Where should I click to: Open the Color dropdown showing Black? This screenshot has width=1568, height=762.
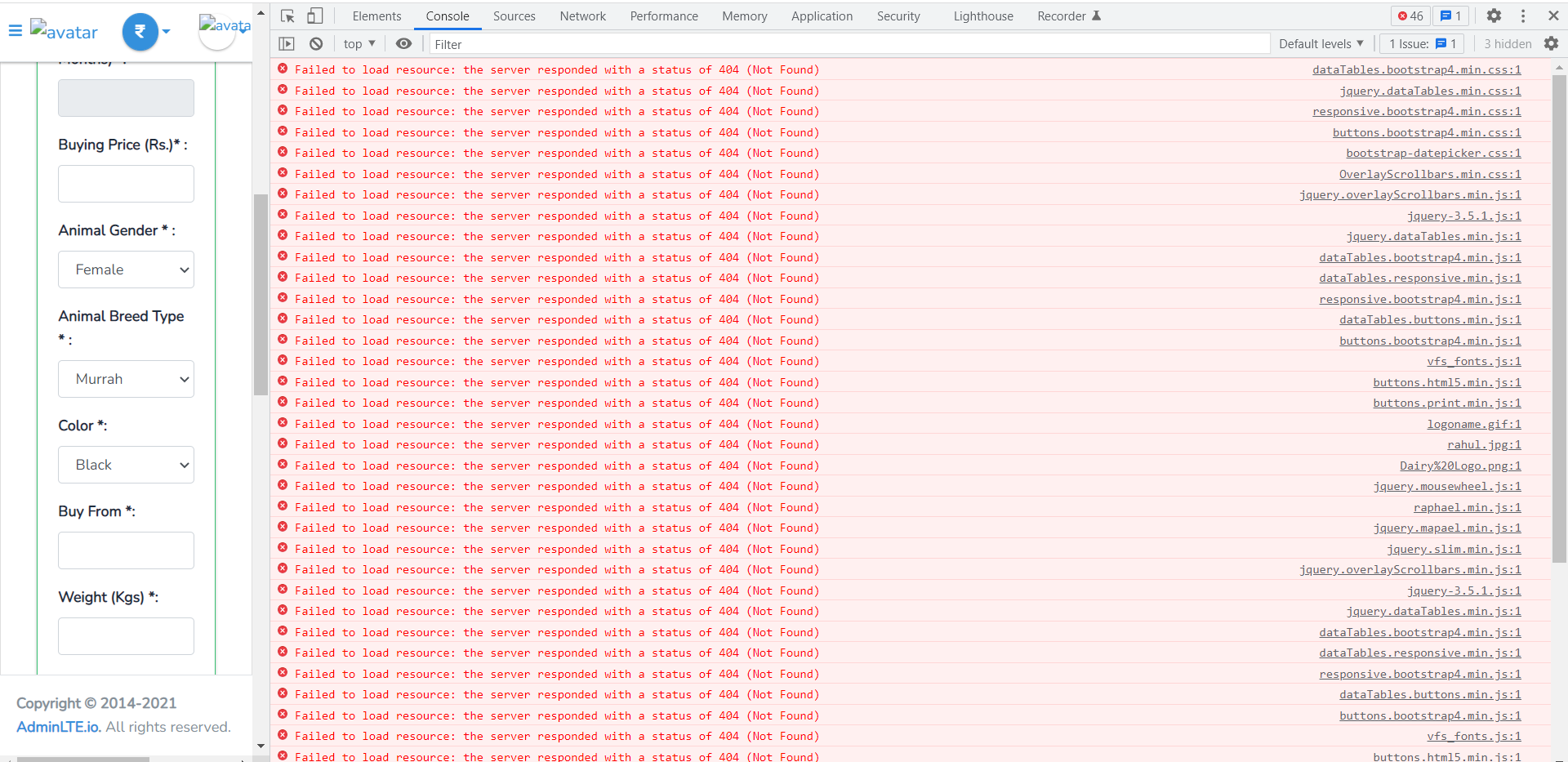[x=126, y=465]
